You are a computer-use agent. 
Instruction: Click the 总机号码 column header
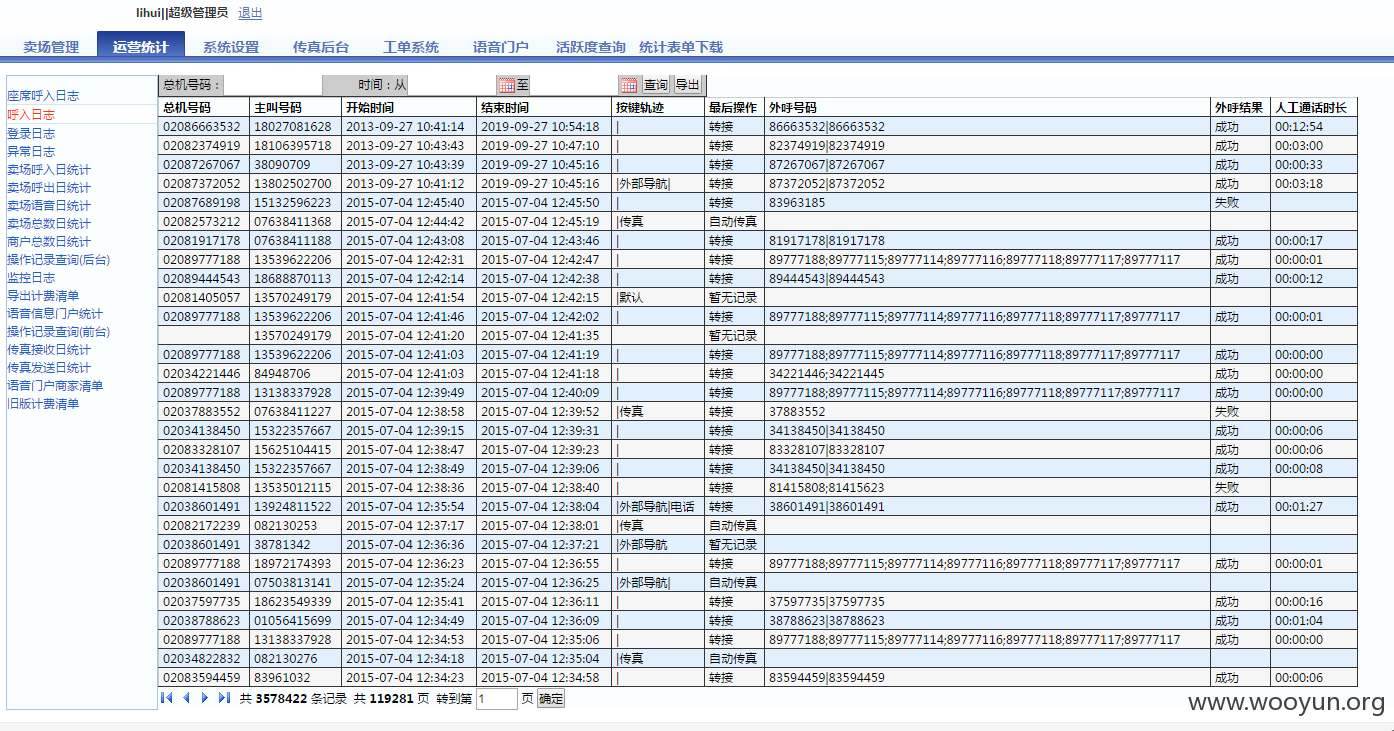[x=204, y=107]
